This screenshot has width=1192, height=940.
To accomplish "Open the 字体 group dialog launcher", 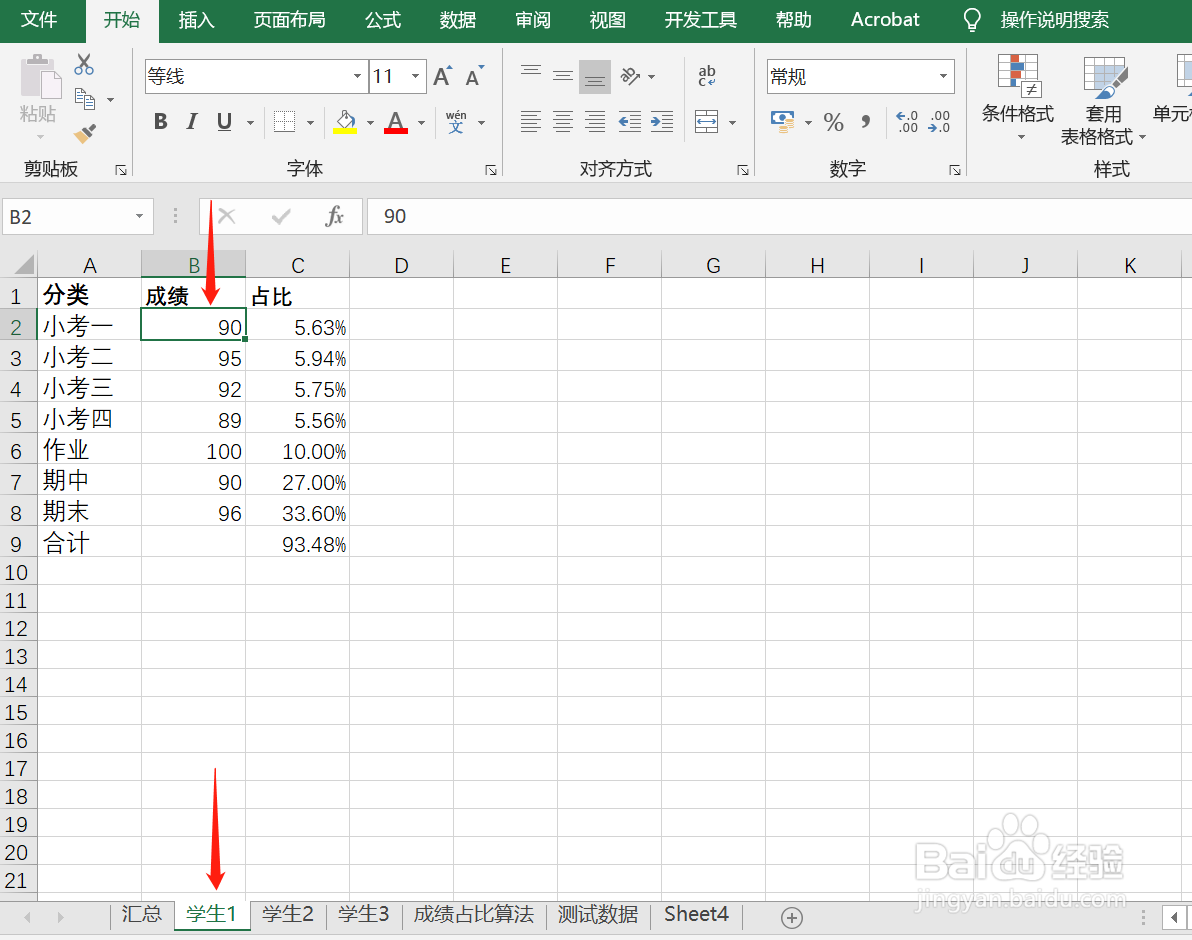I will (490, 170).
